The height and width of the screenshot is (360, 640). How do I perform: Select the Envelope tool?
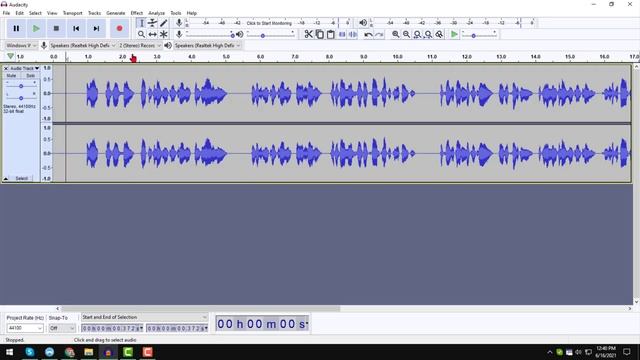tap(152, 23)
